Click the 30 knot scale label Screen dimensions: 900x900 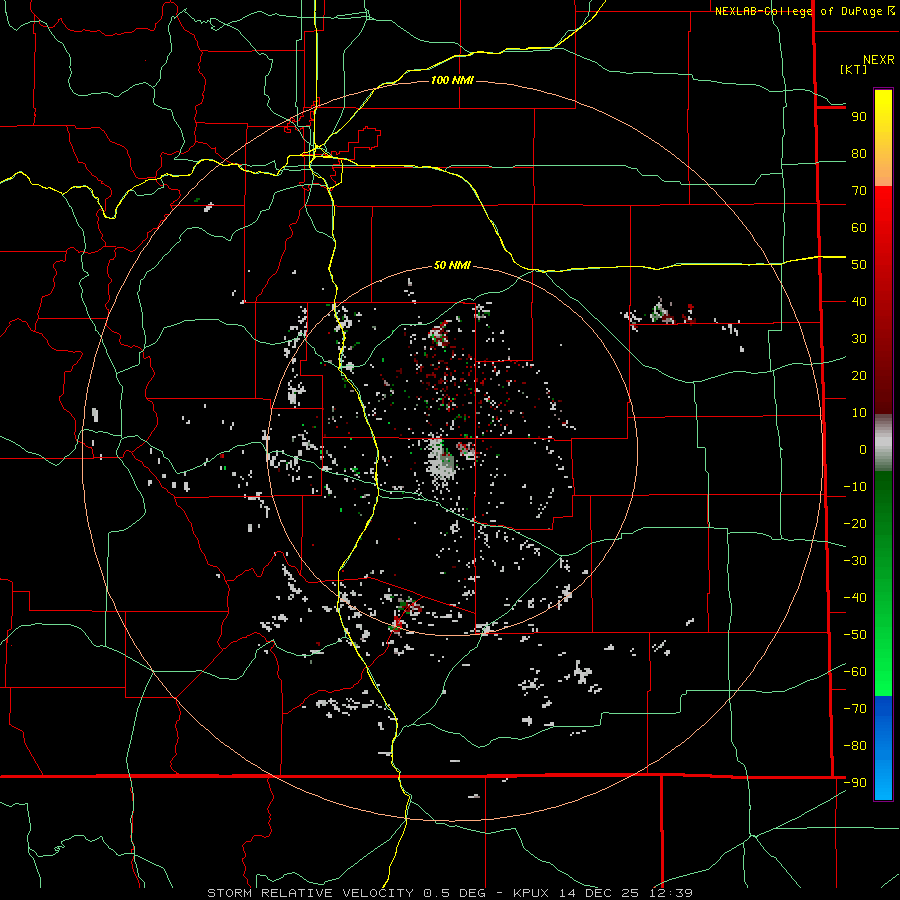coord(859,339)
